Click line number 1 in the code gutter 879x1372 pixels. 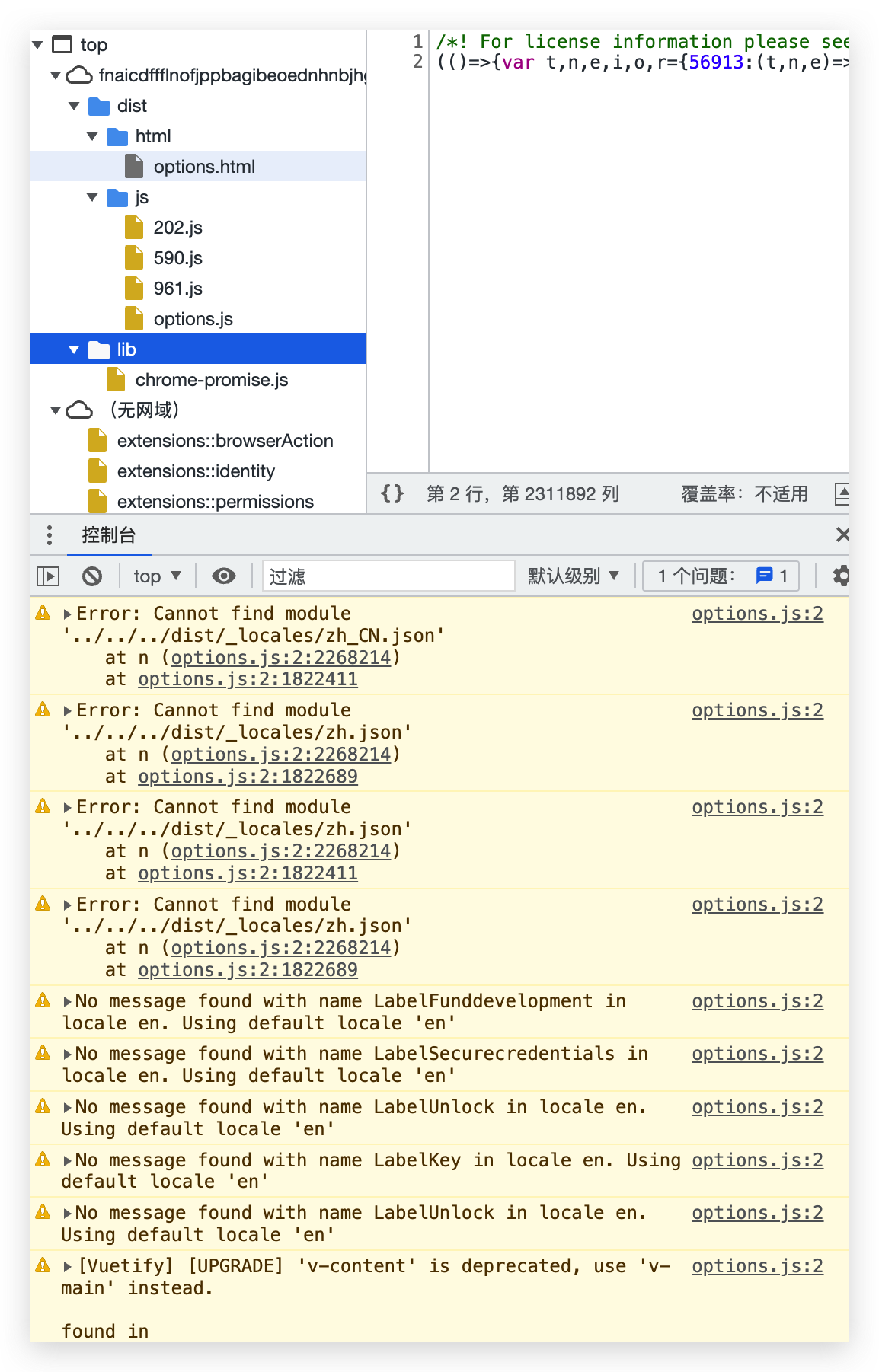(x=417, y=41)
